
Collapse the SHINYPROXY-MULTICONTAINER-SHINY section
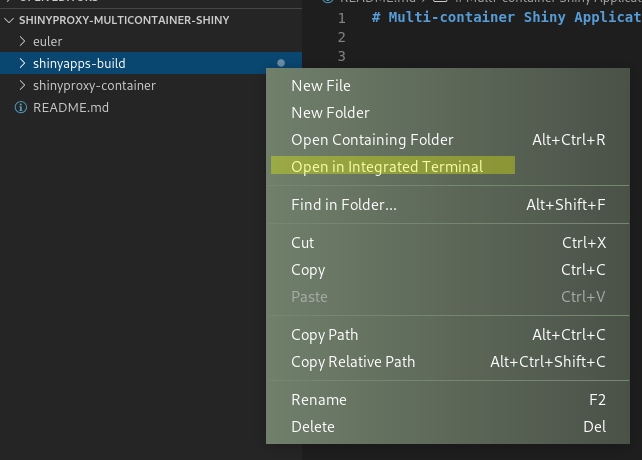(10, 20)
